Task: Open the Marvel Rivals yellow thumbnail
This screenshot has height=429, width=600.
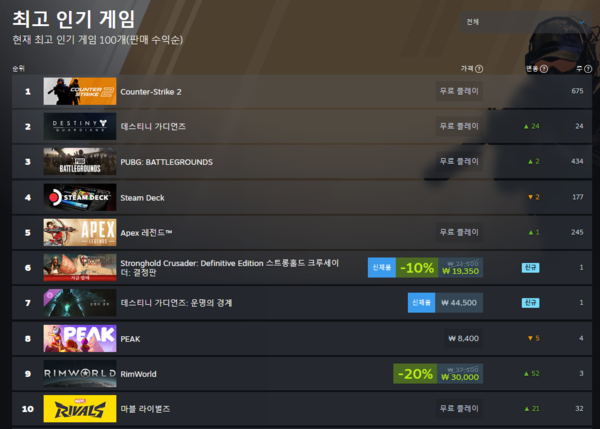Action: 80,409
